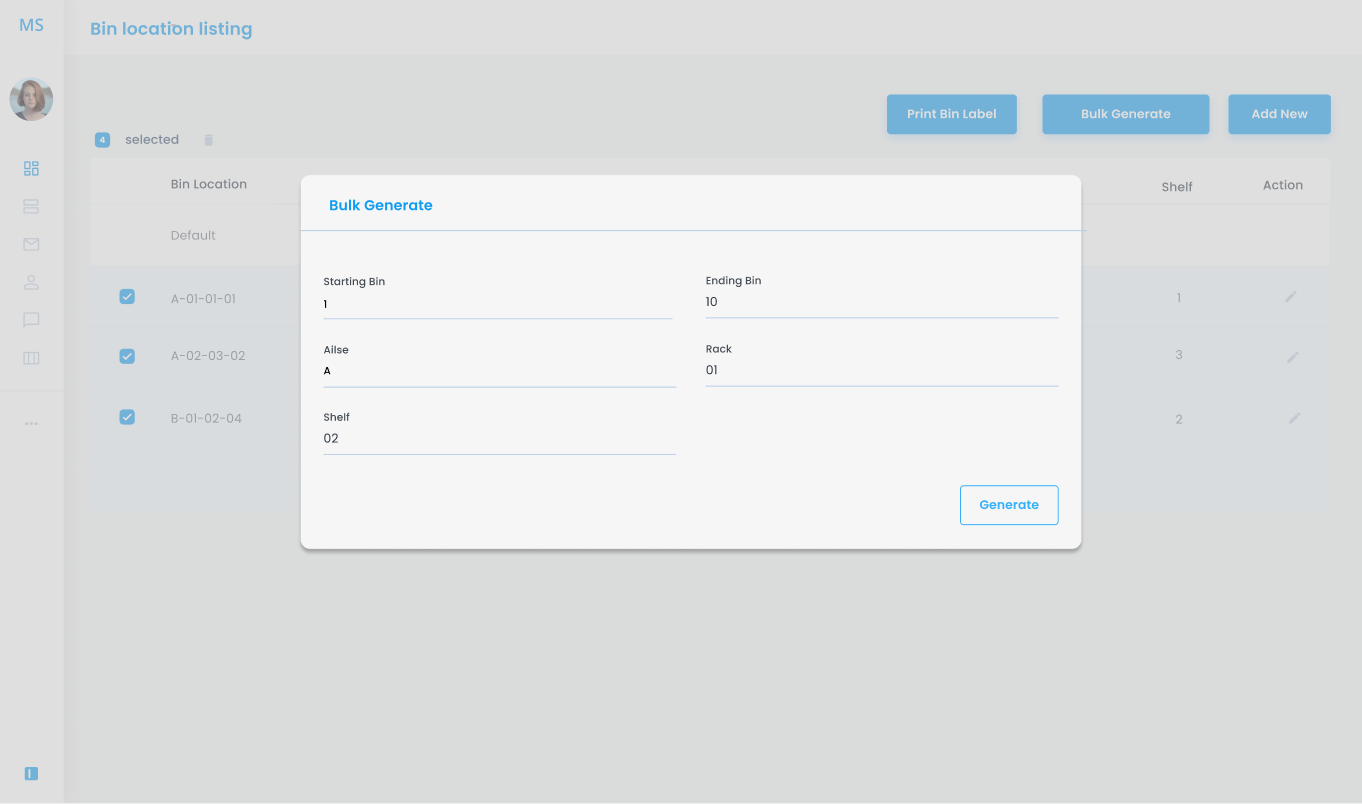Click the Add New button
Screen dimensions: 1362x804
[x=1279, y=114]
